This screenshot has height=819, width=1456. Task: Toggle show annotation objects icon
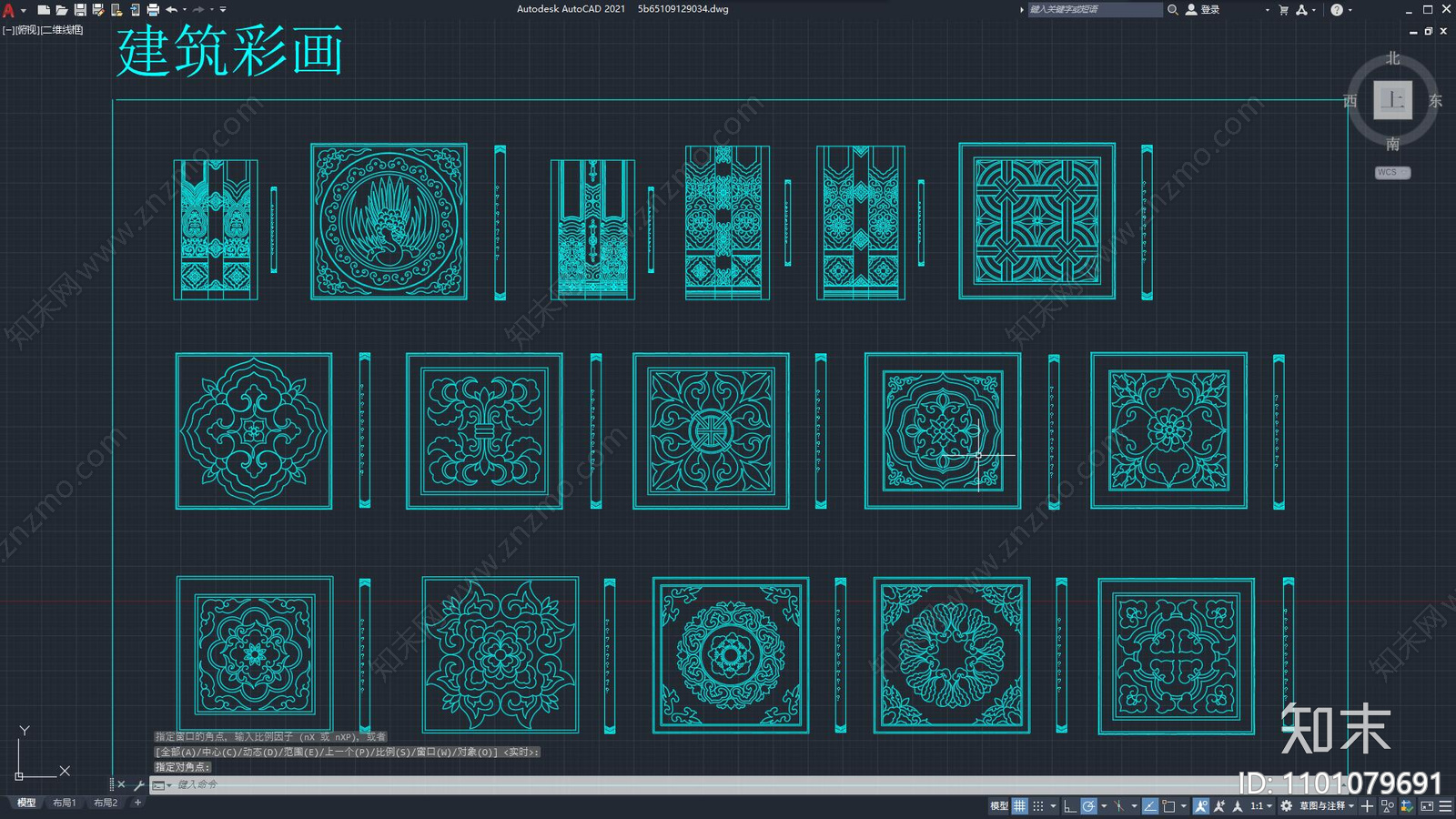coord(1201,805)
